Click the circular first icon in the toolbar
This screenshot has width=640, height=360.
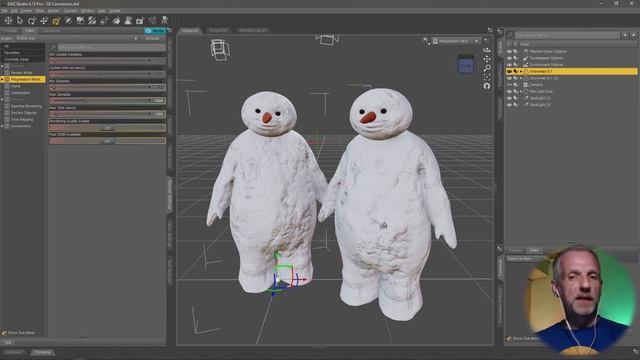[8, 20]
